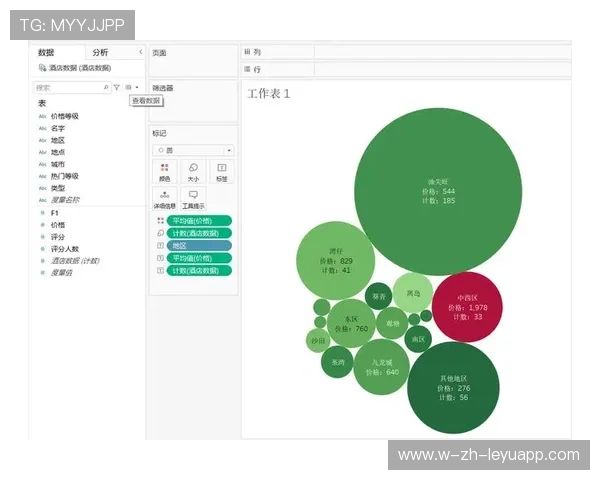Select the 热门等级 dimension field

(x=65, y=176)
